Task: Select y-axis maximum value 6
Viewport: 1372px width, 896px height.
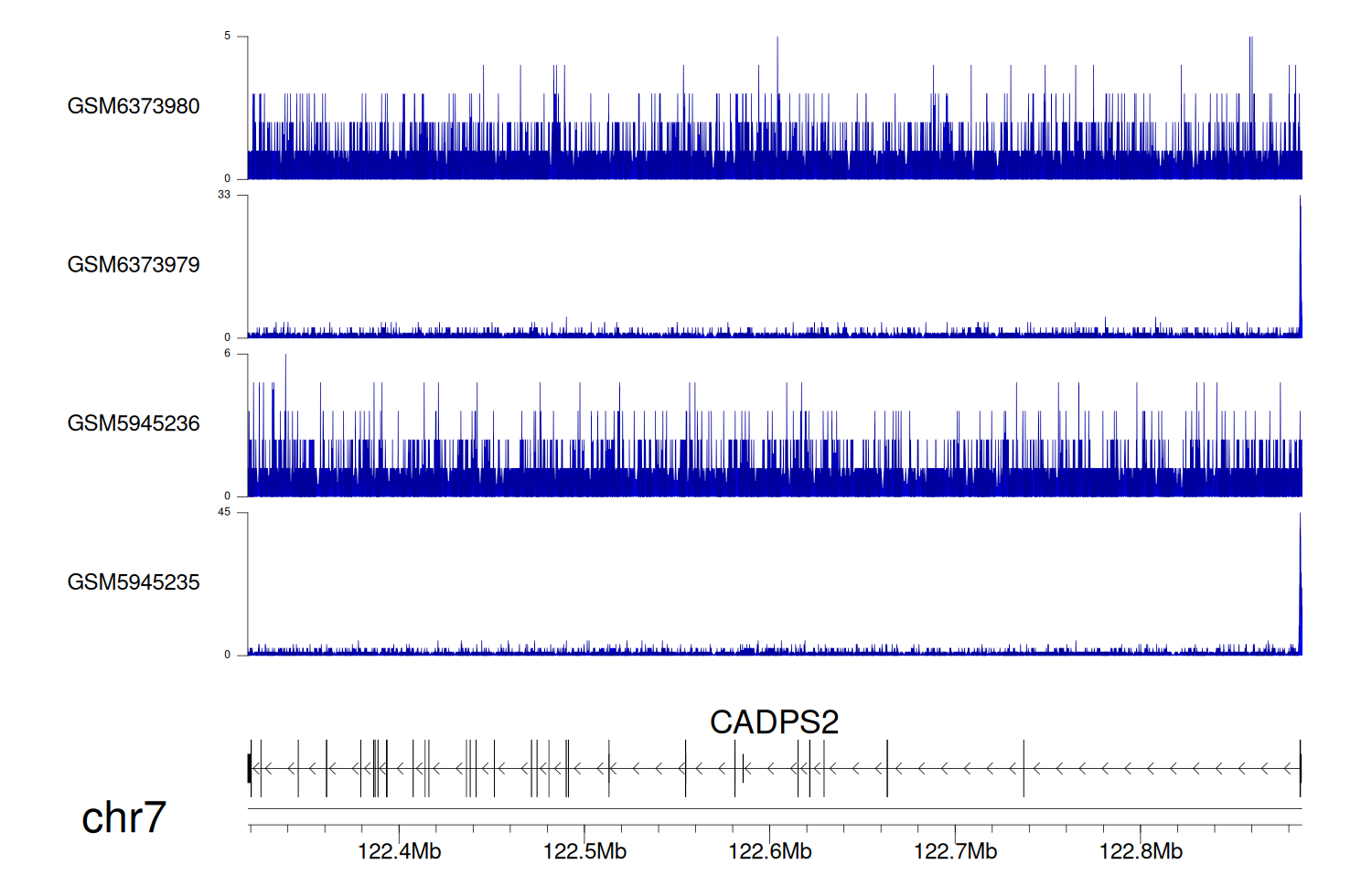Action: coord(227,354)
